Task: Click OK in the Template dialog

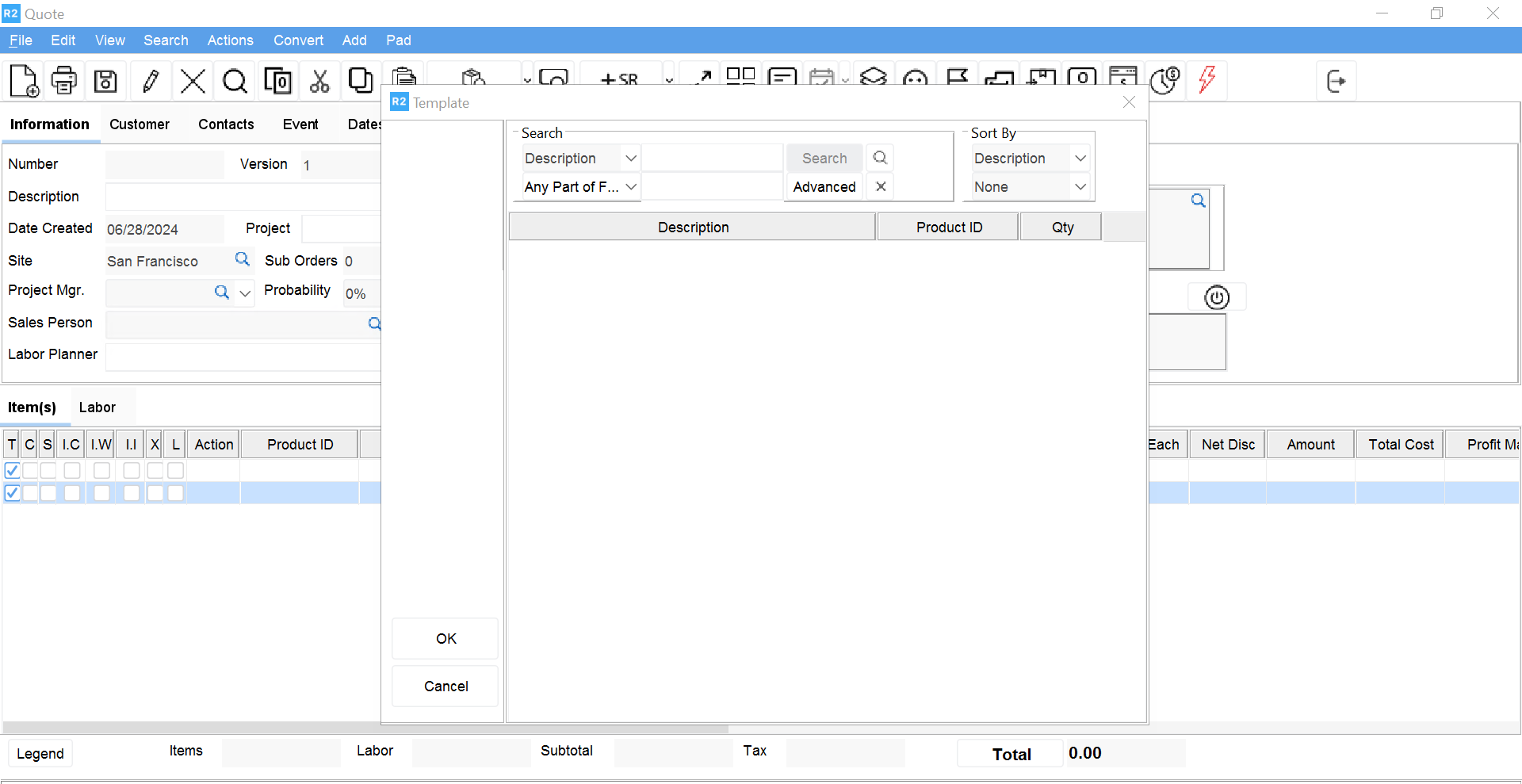Action: pos(446,639)
